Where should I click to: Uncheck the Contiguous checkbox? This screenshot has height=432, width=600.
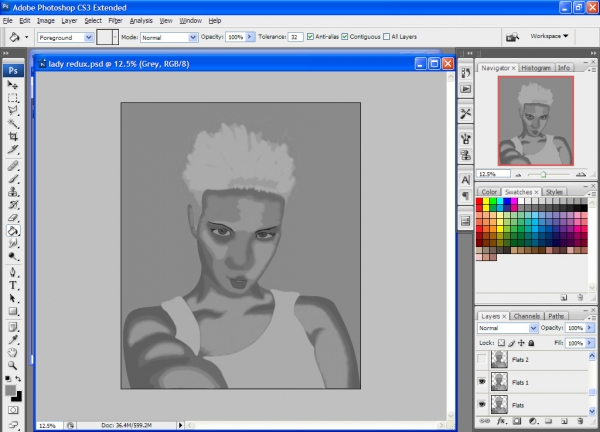(x=345, y=37)
